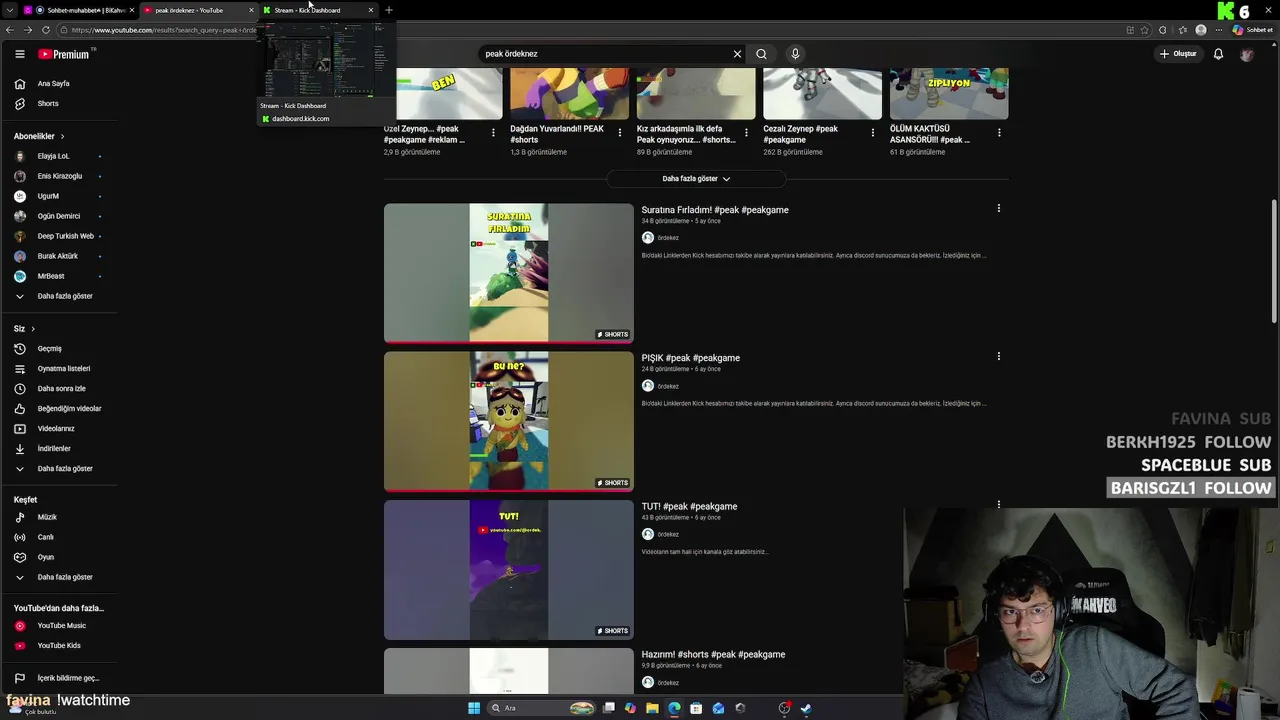The height and width of the screenshot is (720, 1280).
Task: Open 'PIŞIK' video thumbnail
Action: click(509, 421)
